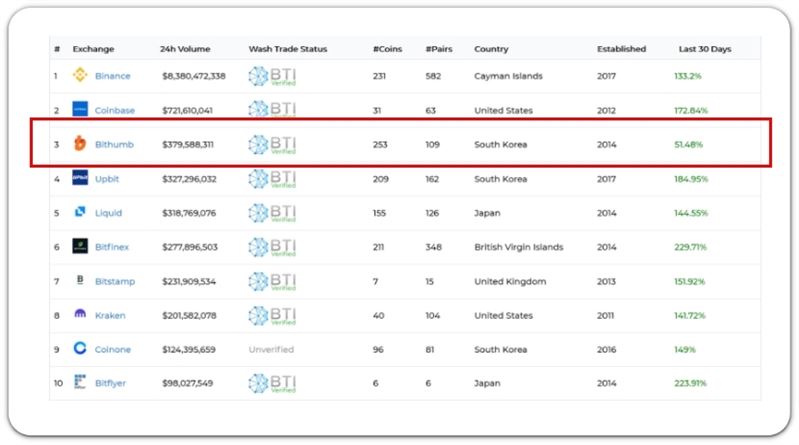799x445 pixels.
Task: Click BTI Verified badge in Binance row
Action: click(272, 76)
